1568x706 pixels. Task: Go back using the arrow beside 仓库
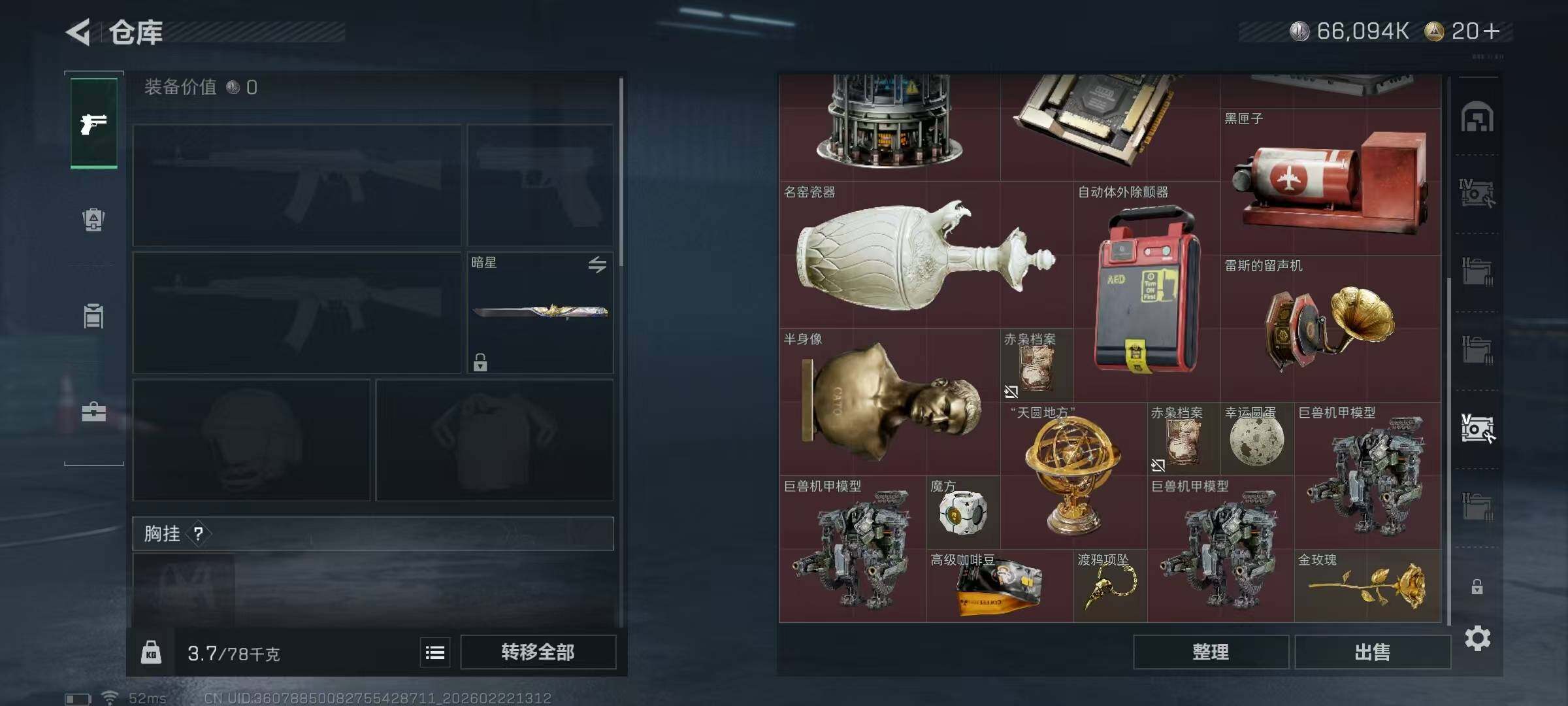(78, 32)
